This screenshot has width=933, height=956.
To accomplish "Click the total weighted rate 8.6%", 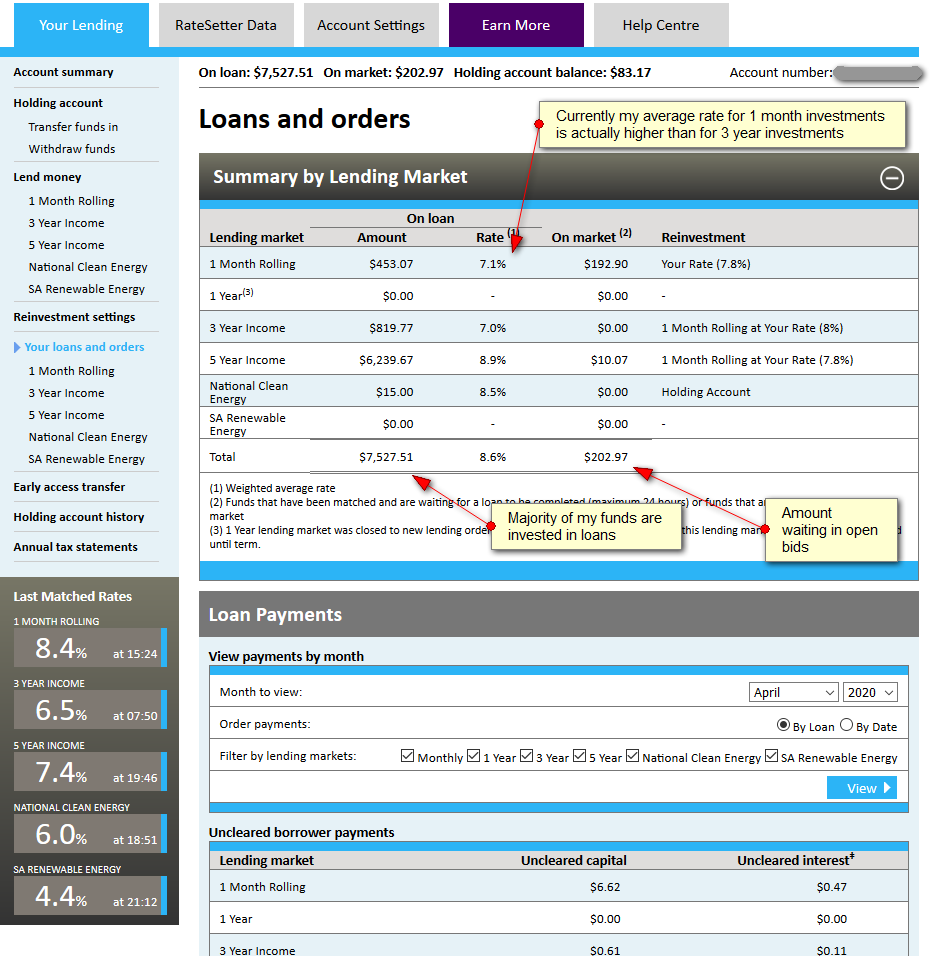I will click(493, 457).
